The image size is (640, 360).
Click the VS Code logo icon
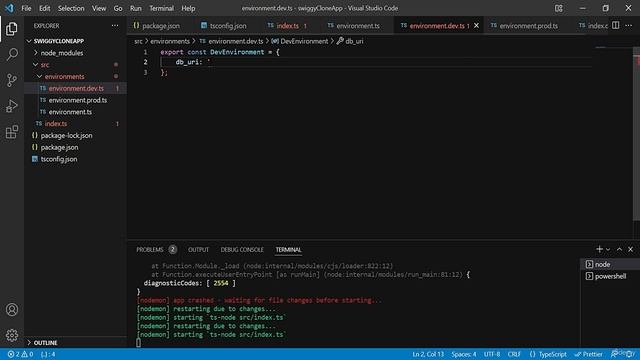pyautogui.click(x=9, y=8)
